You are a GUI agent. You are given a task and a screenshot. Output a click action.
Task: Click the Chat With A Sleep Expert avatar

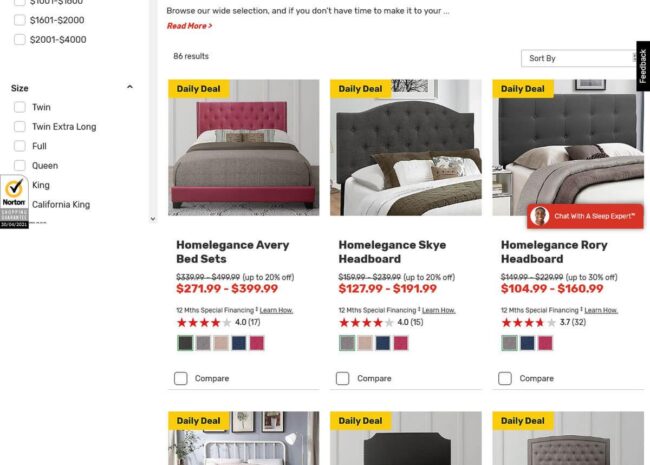click(540, 216)
